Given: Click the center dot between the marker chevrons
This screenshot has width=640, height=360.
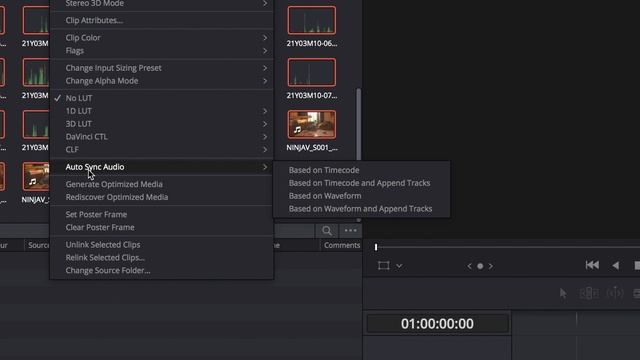Looking at the screenshot, I should [480, 266].
